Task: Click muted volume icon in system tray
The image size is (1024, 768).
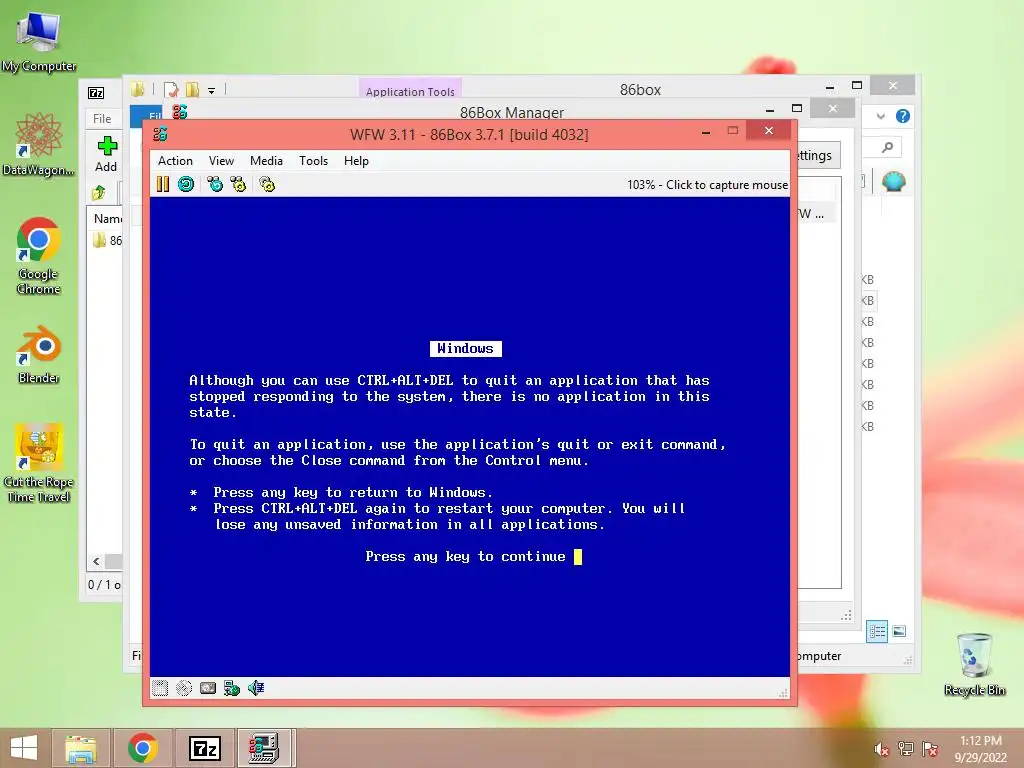Action: [882, 749]
